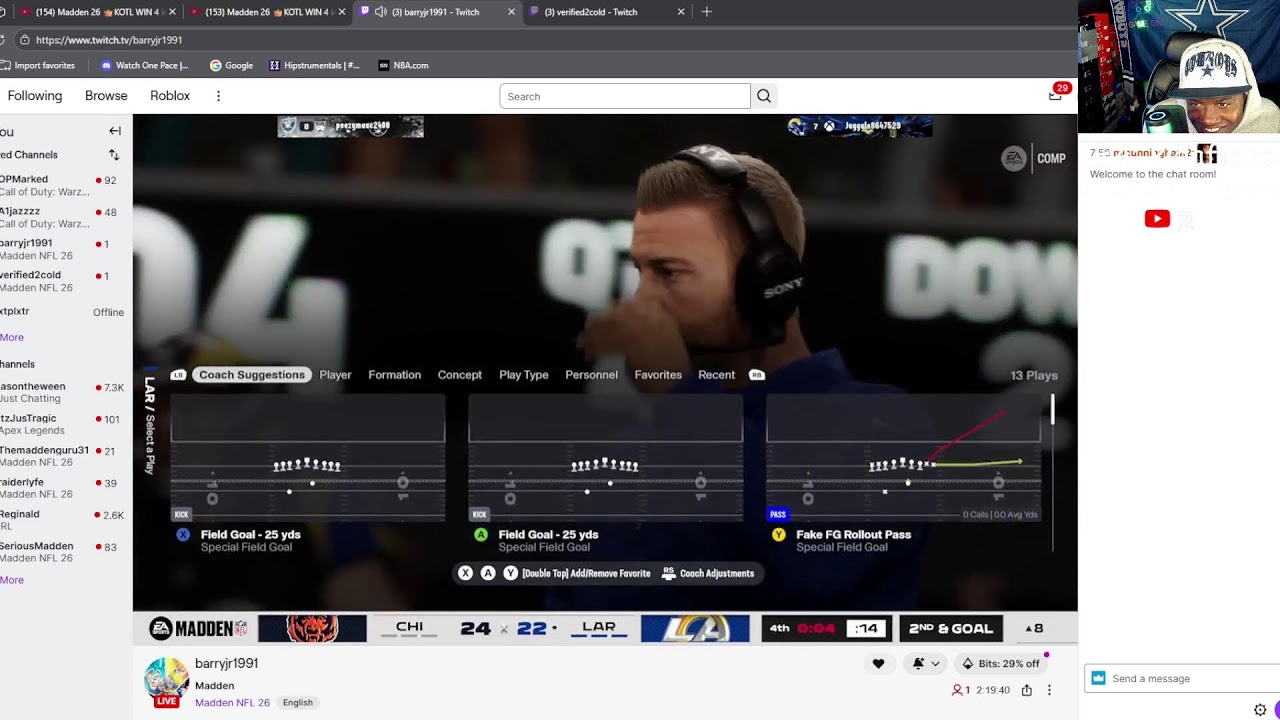Open the Import favorites bookmark
This screenshot has width=1280, height=720.
point(38,65)
